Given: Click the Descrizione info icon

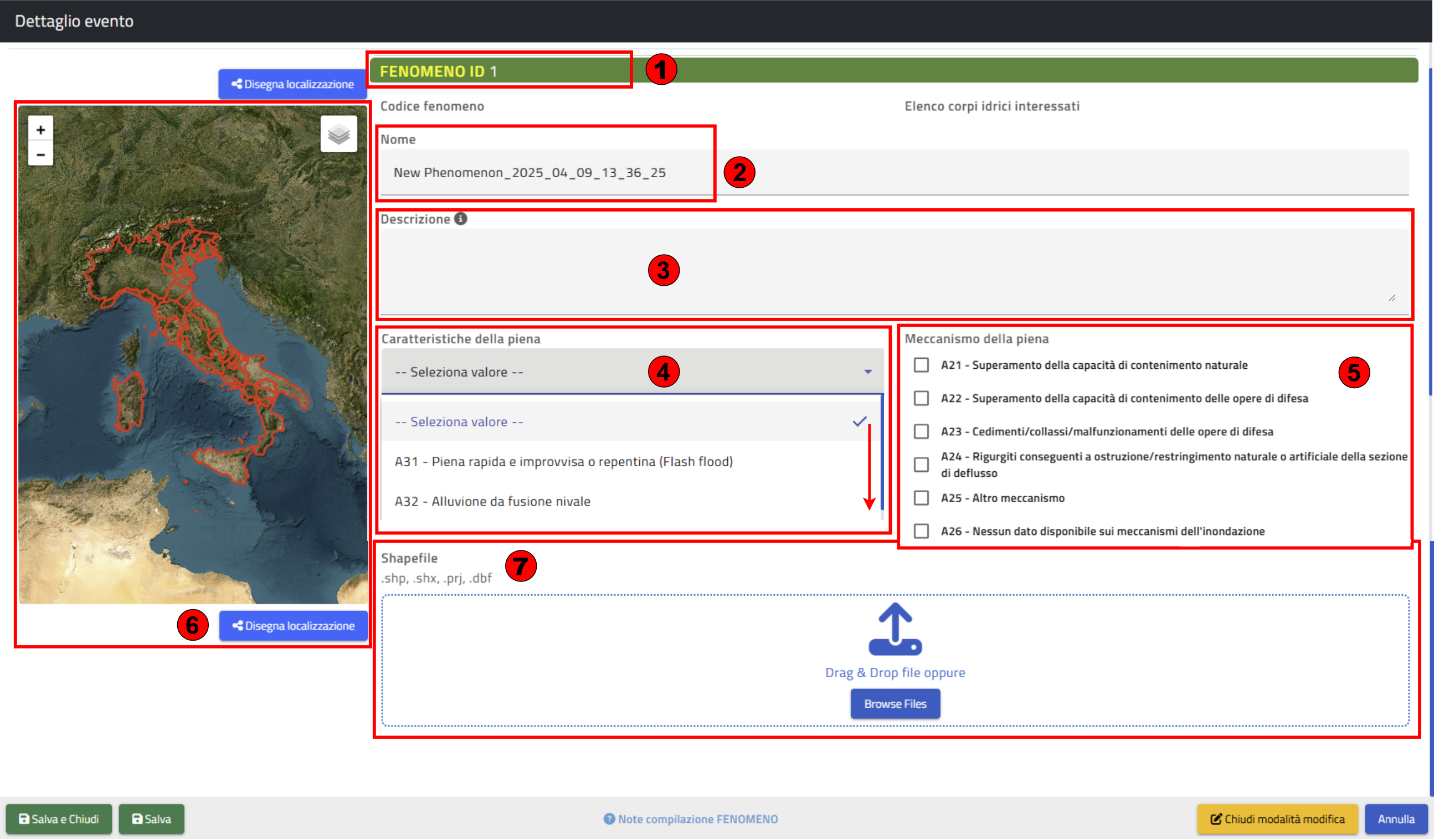Looking at the screenshot, I should 460,219.
